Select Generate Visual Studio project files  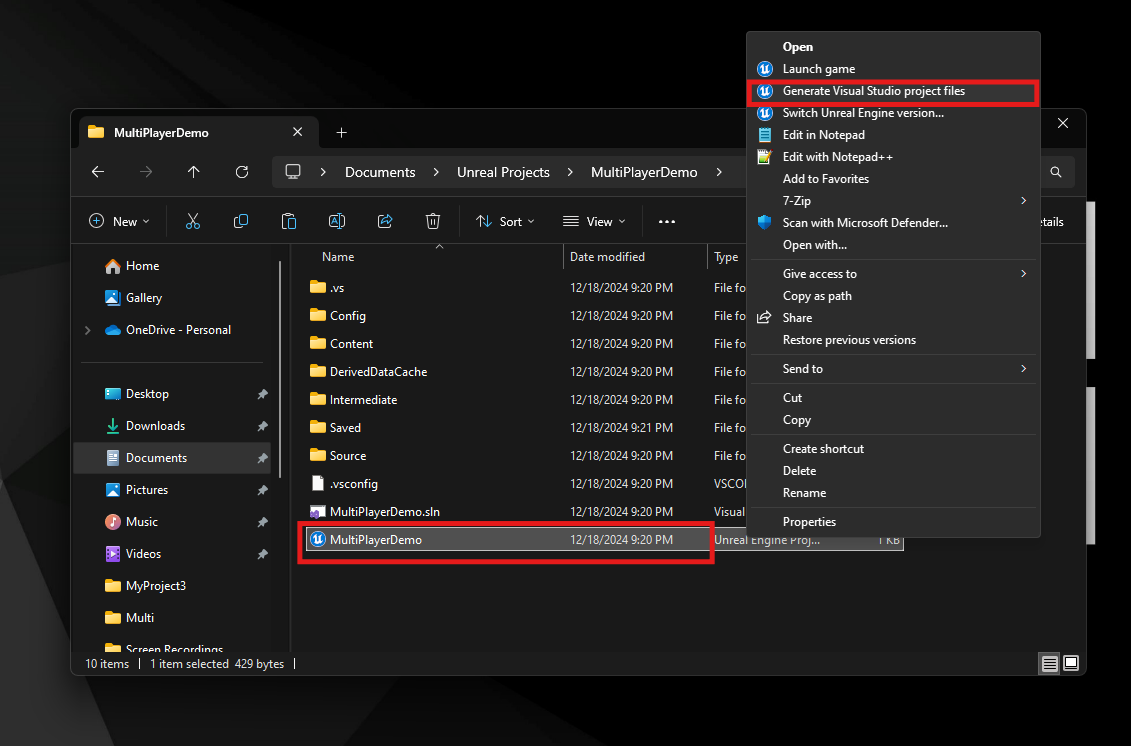pyautogui.click(x=873, y=91)
